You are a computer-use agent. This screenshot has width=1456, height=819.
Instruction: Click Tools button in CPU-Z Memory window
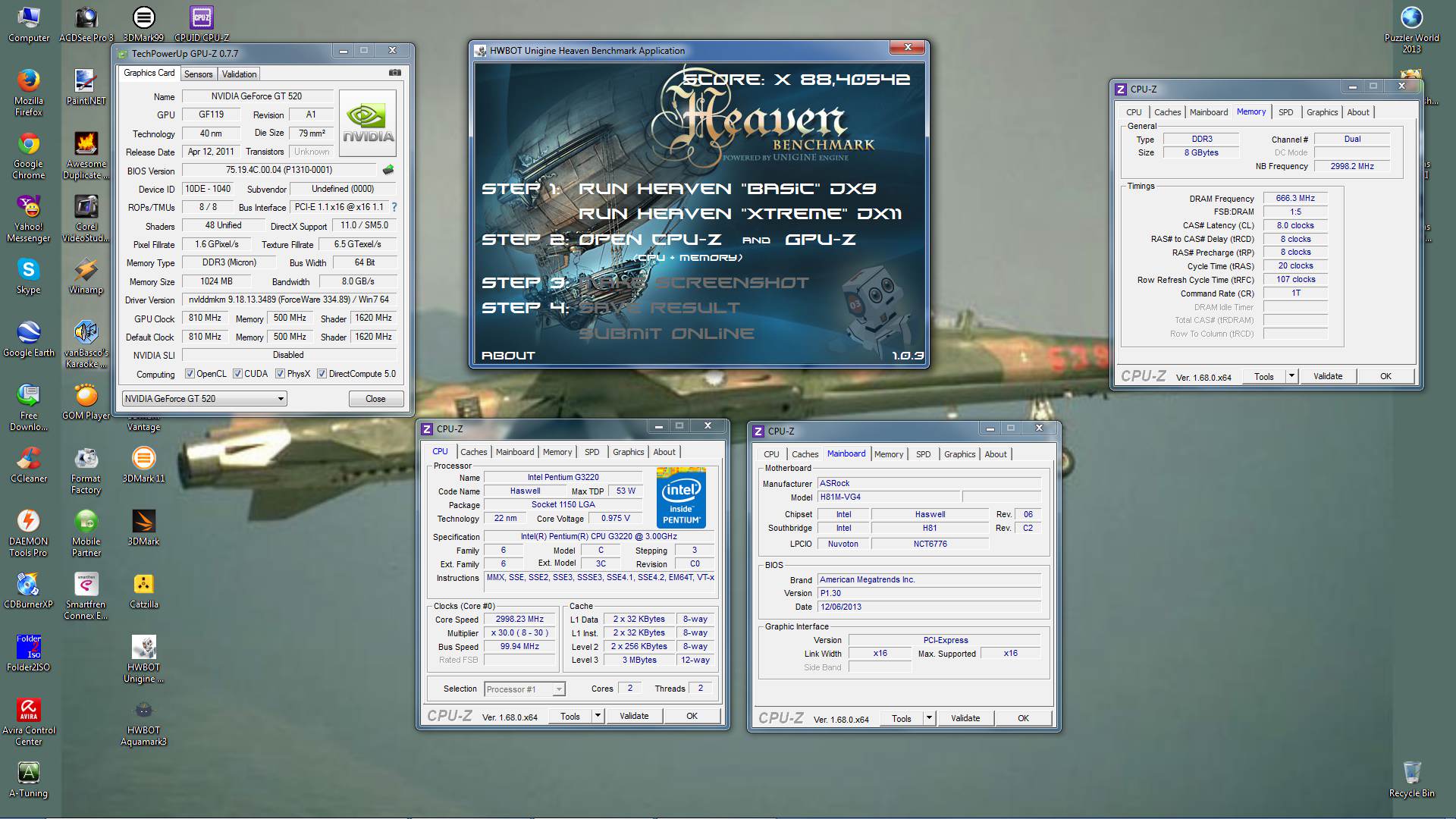point(1264,376)
